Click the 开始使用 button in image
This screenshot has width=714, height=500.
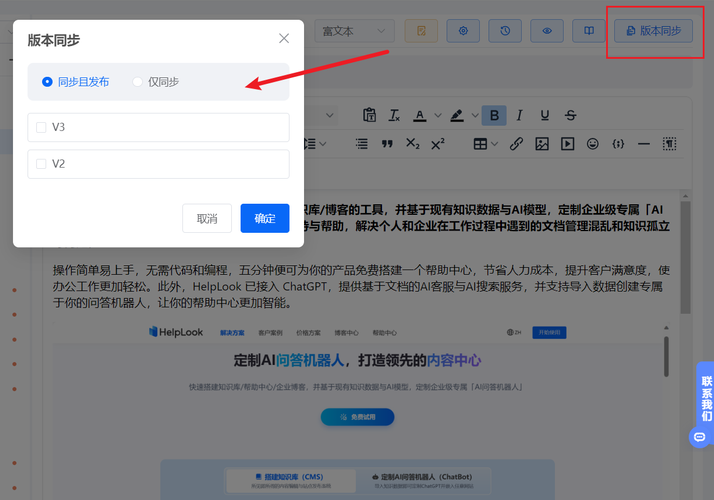pyautogui.click(x=549, y=332)
